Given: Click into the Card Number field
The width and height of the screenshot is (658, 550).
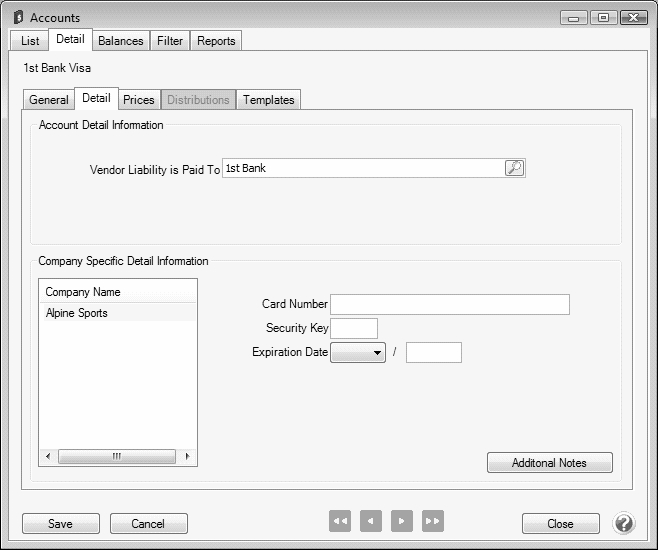Looking at the screenshot, I should coord(449,304).
